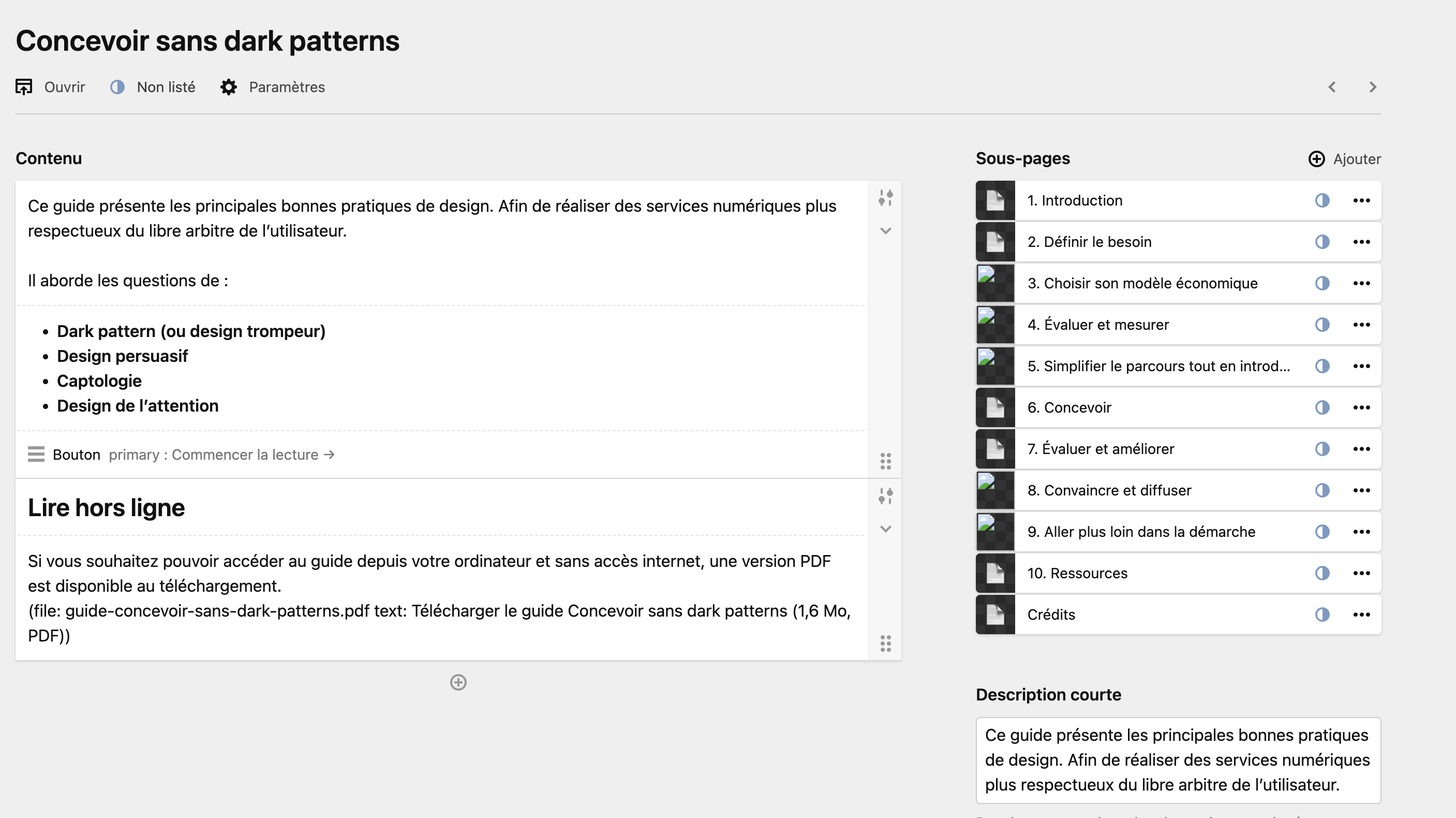This screenshot has height=818, width=1456.
Task: Open settings sliders icon of first content block
Action: [x=885, y=198]
